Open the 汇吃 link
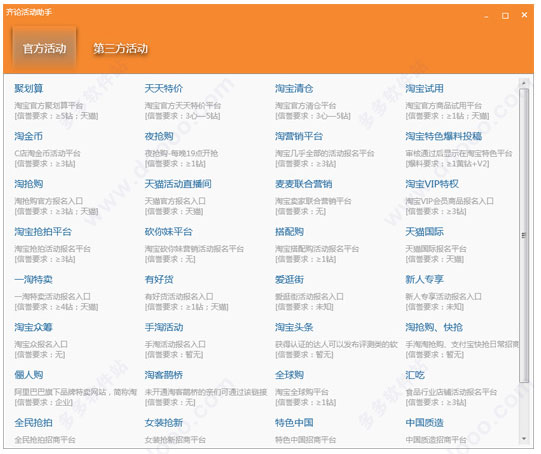Image resolution: width=541 pixels, height=454 pixels. (415, 374)
